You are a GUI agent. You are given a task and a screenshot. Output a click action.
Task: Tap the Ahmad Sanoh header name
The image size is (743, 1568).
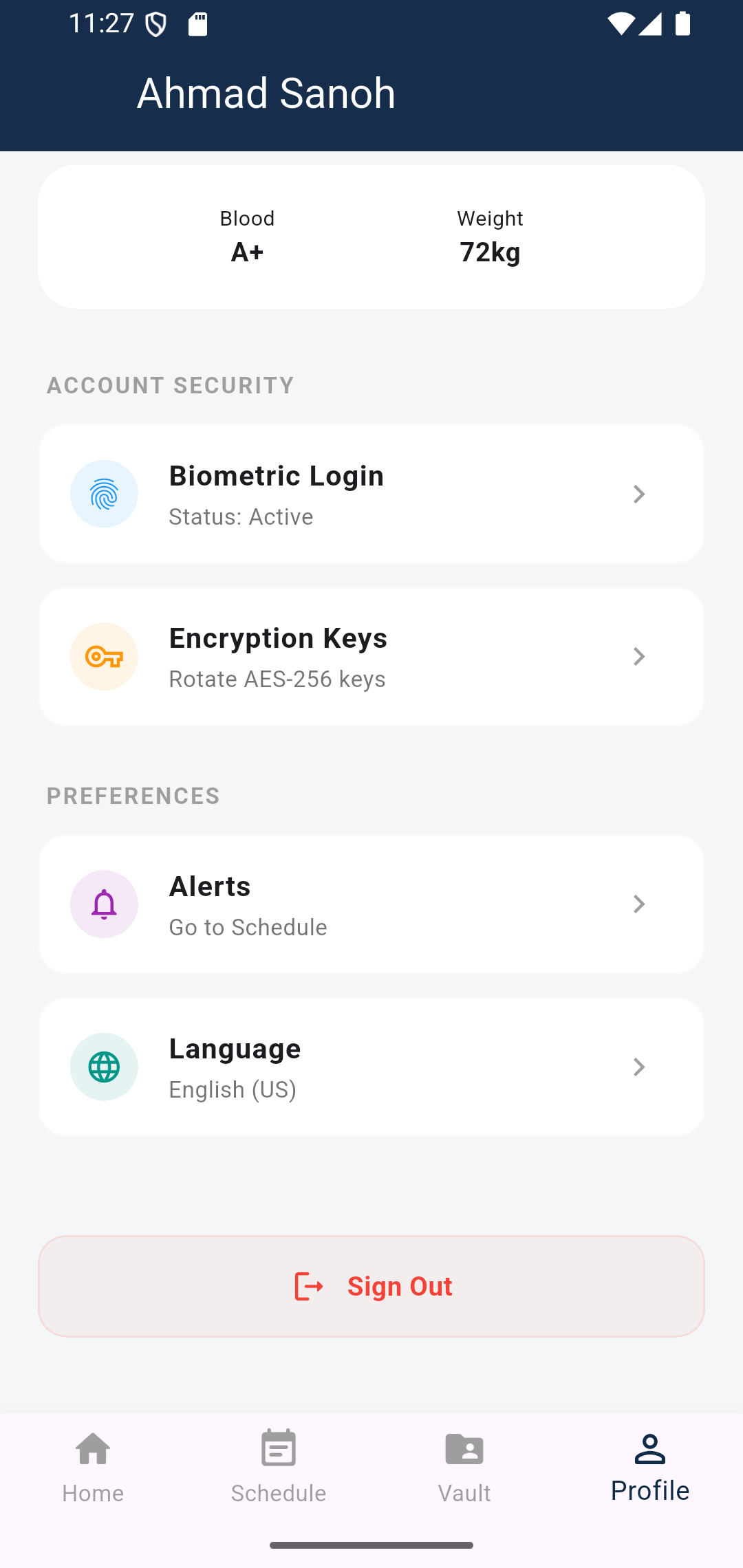[x=266, y=93]
